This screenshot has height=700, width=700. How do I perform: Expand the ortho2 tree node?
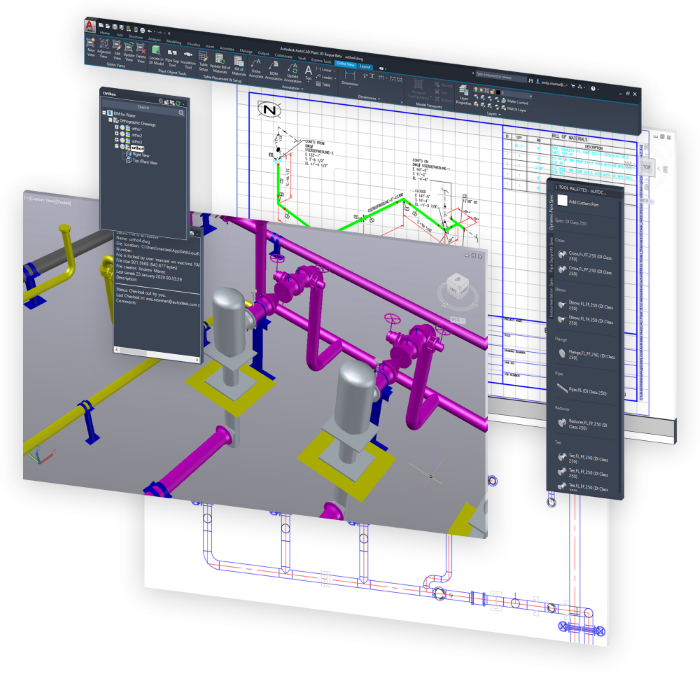point(117,133)
